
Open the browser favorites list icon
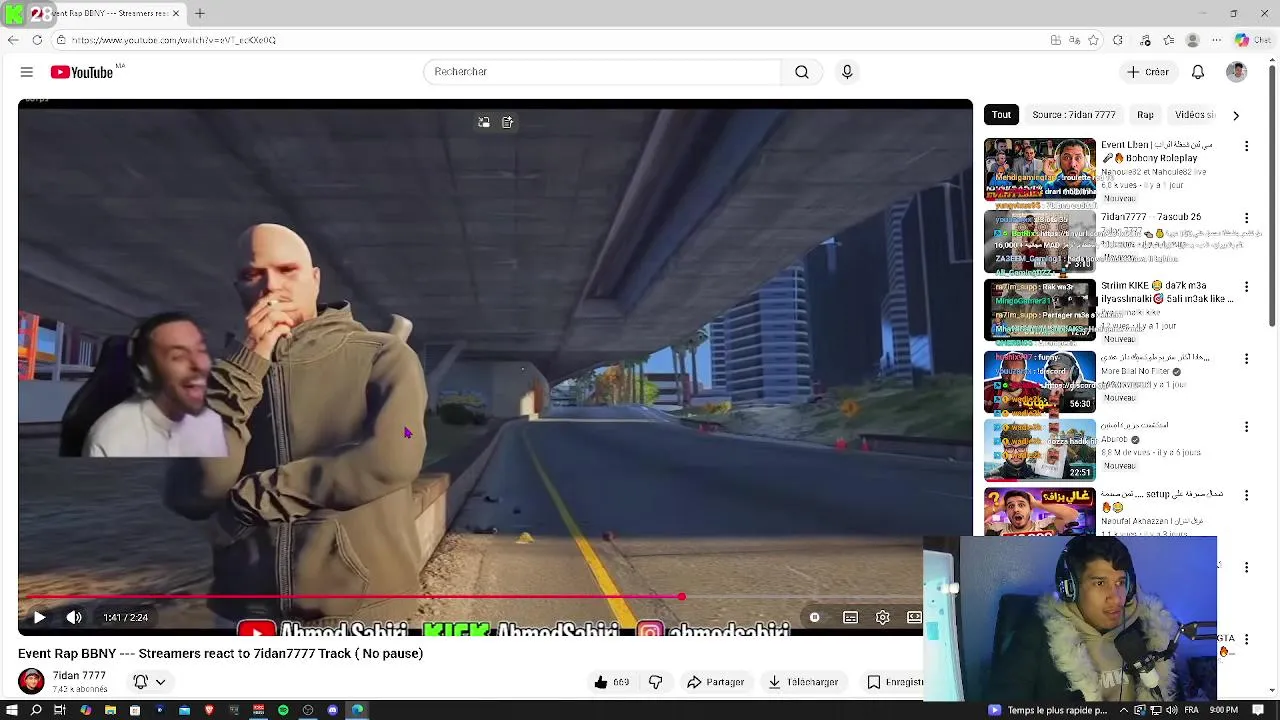click(x=1169, y=40)
